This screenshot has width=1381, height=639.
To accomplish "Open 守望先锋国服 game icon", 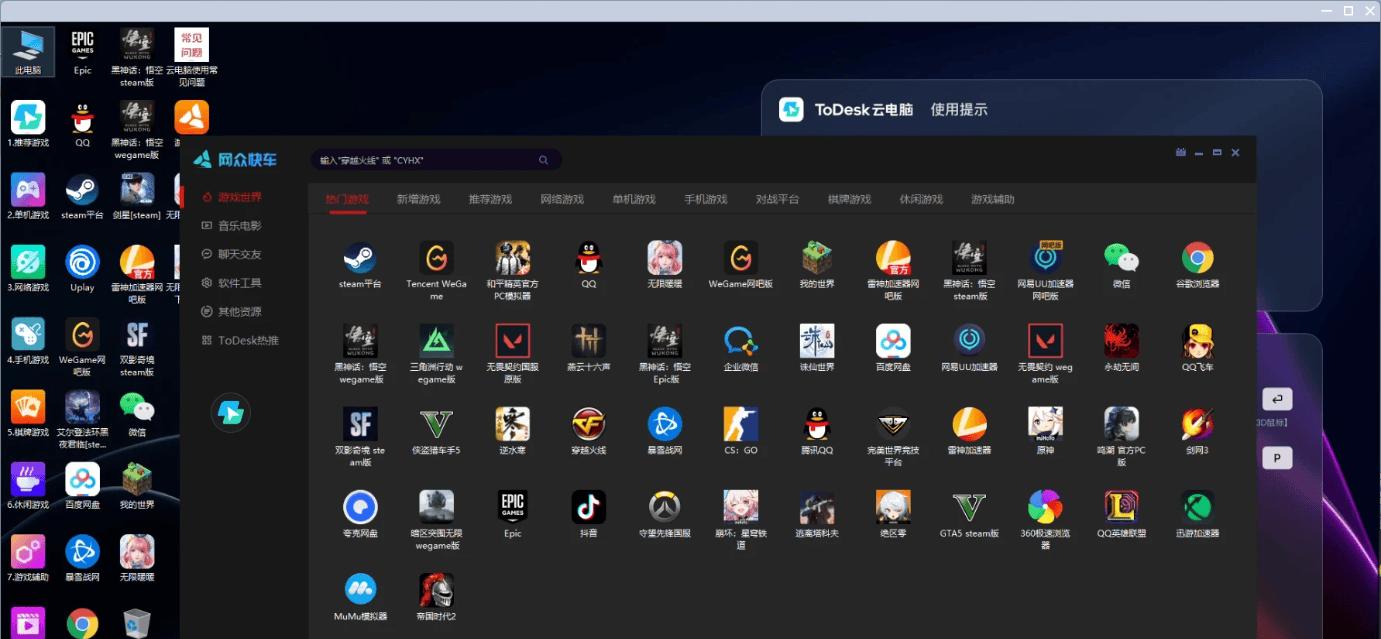I will (665, 507).
